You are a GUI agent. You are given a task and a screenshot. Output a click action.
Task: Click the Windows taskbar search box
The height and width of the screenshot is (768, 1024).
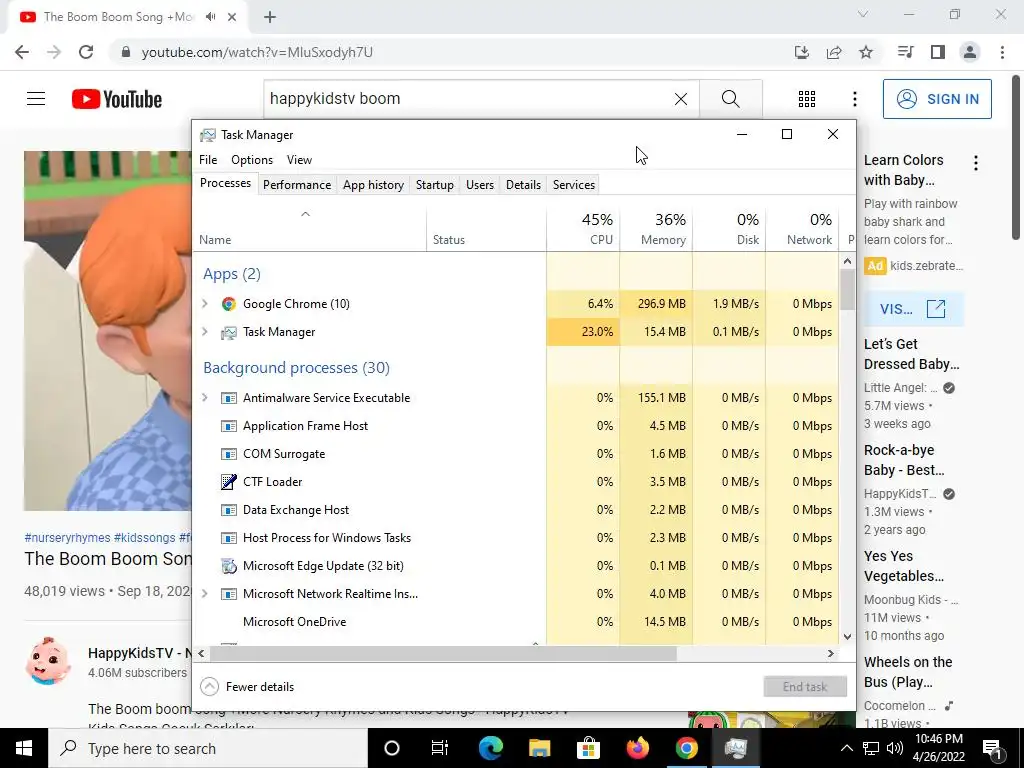tap(208, 748)
